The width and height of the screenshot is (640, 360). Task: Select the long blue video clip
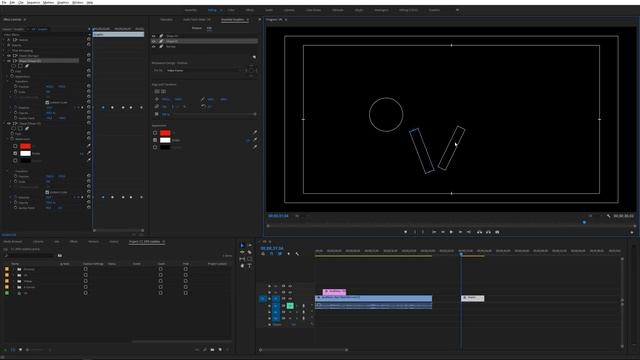[373, 298]
